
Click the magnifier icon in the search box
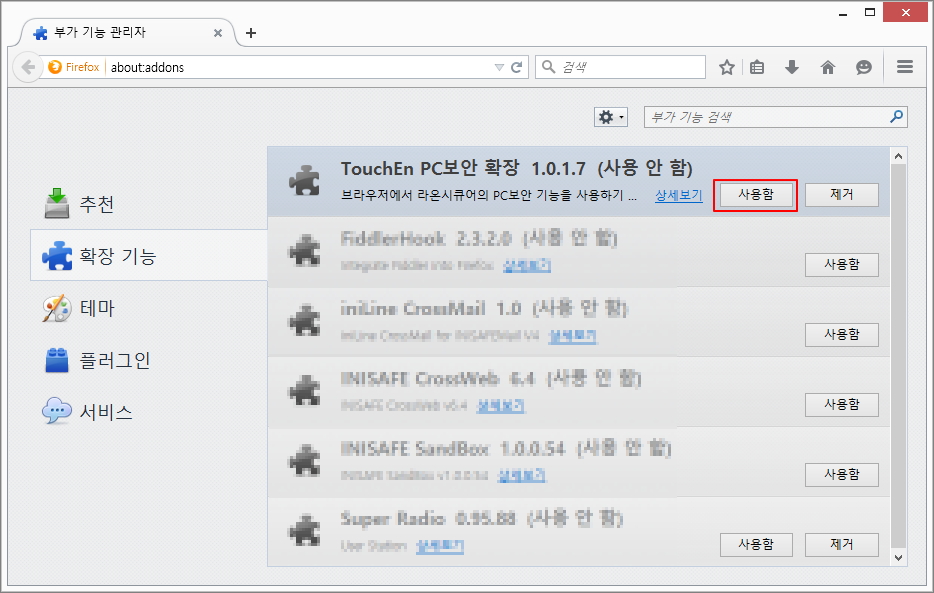[549, 67]
